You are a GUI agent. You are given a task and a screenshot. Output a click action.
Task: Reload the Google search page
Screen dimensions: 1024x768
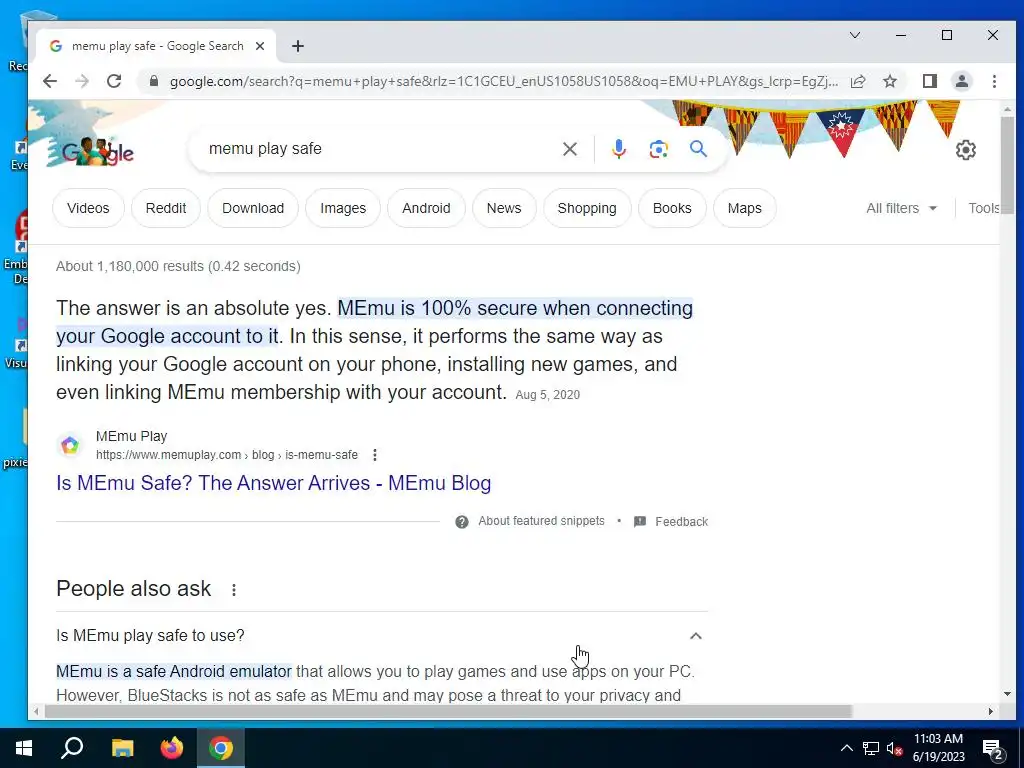pyautogui.click(x=114, y=81)
